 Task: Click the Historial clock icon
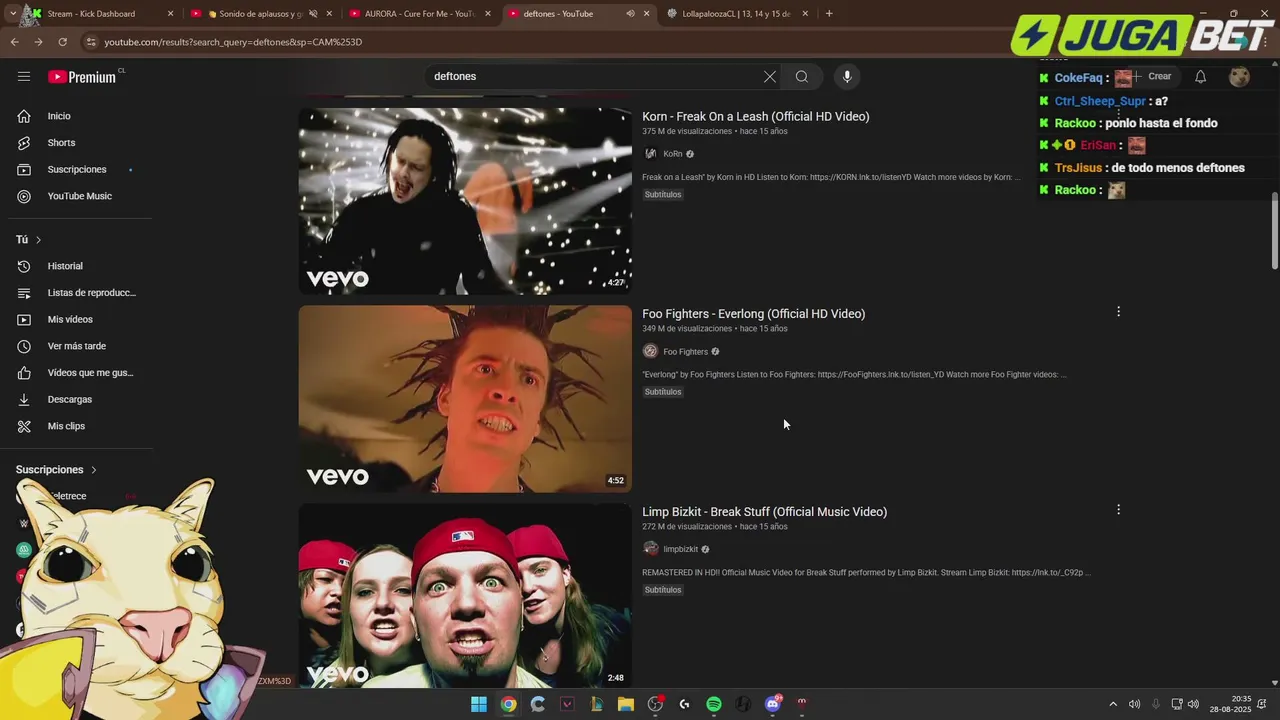24,266
